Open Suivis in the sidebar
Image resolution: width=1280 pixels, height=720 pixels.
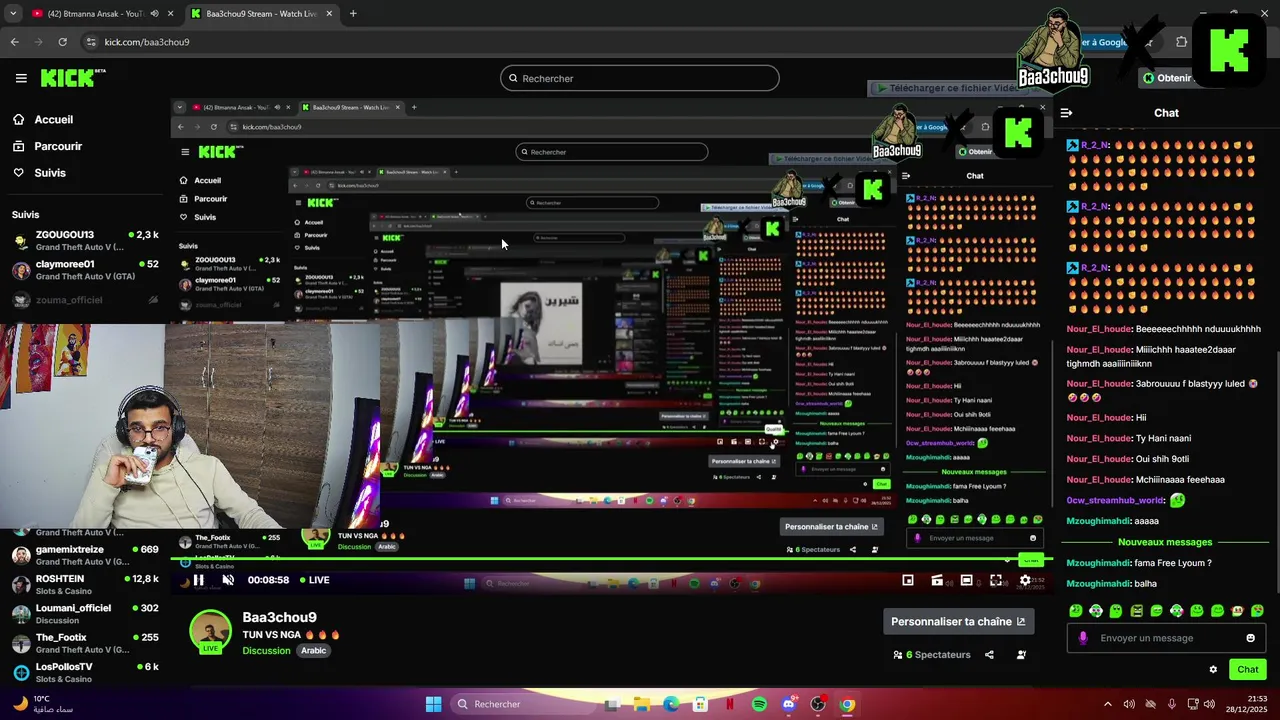pos(50,173)
